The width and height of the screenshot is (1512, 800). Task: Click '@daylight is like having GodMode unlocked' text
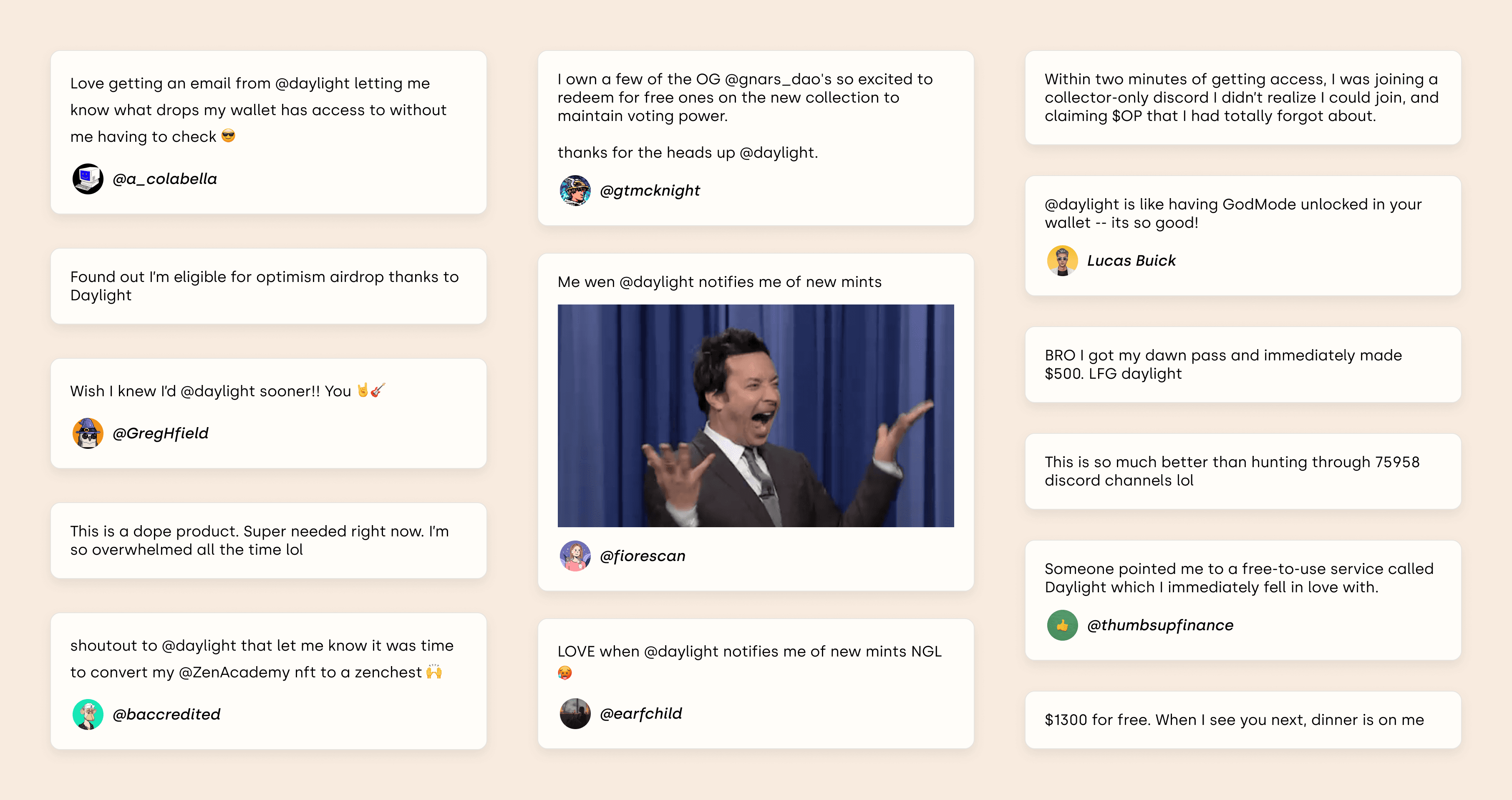1232,214
